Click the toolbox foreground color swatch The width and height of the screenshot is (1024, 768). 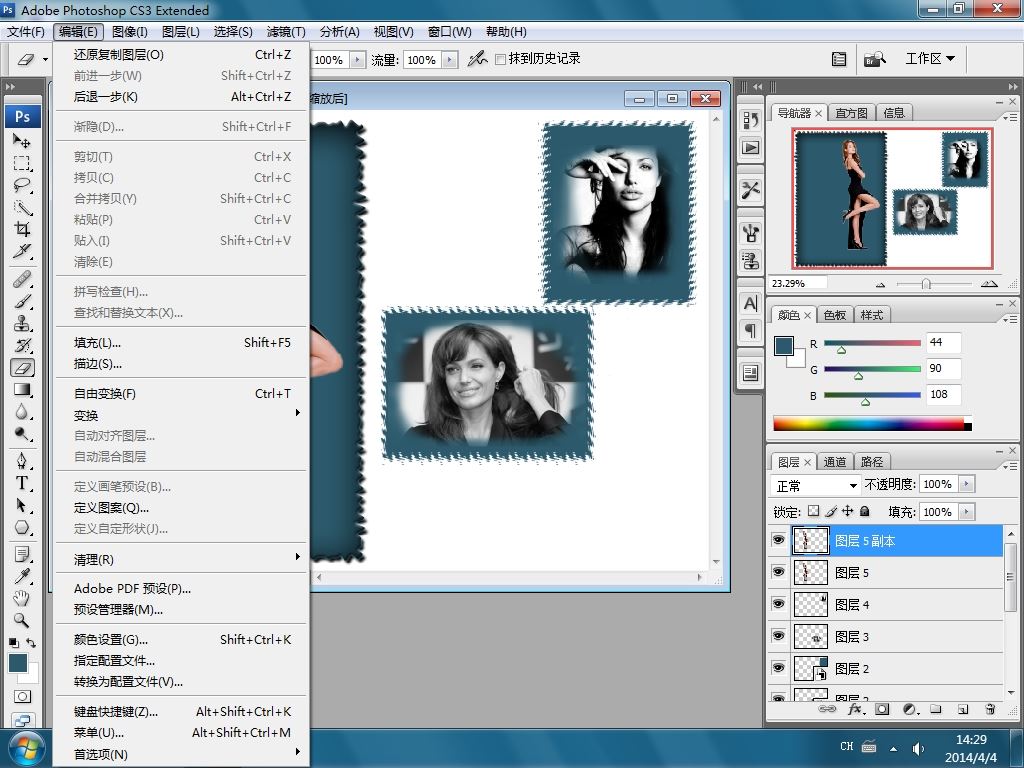(x=18, y=663)
